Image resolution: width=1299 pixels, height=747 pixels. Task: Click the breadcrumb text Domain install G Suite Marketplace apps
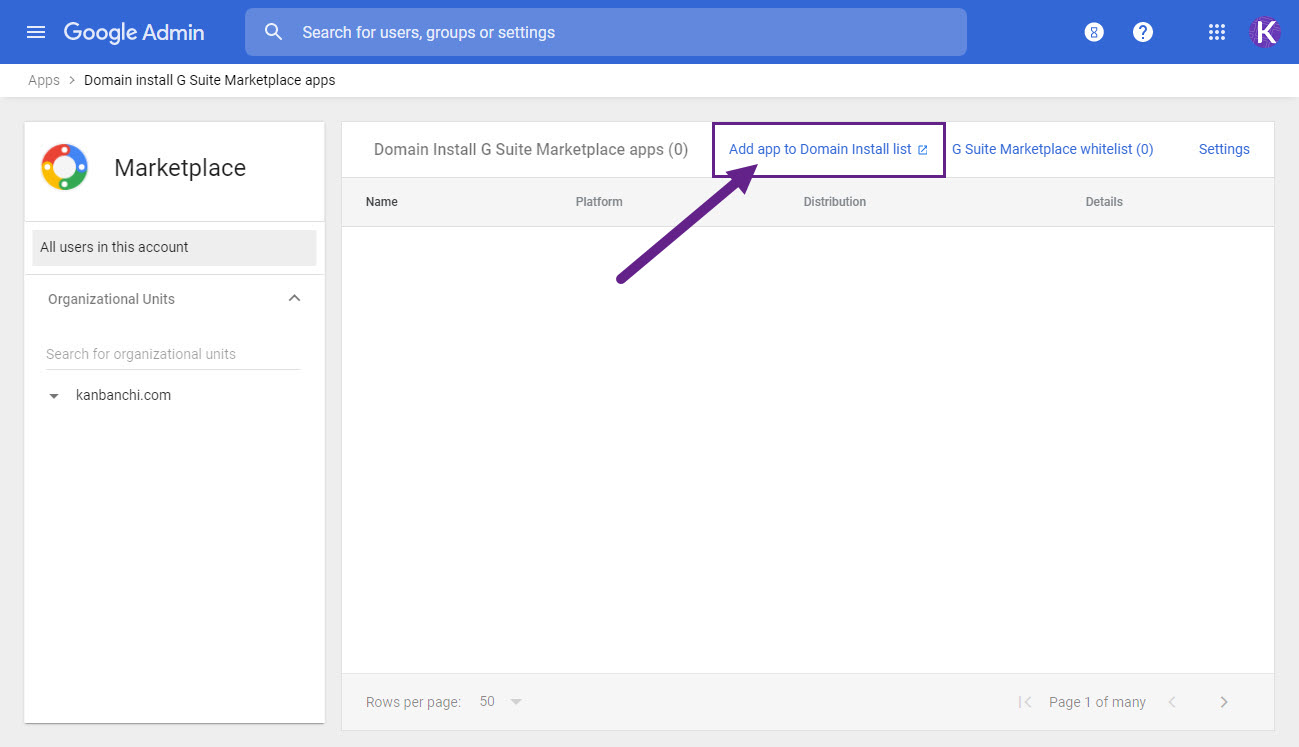click(210, 80)
